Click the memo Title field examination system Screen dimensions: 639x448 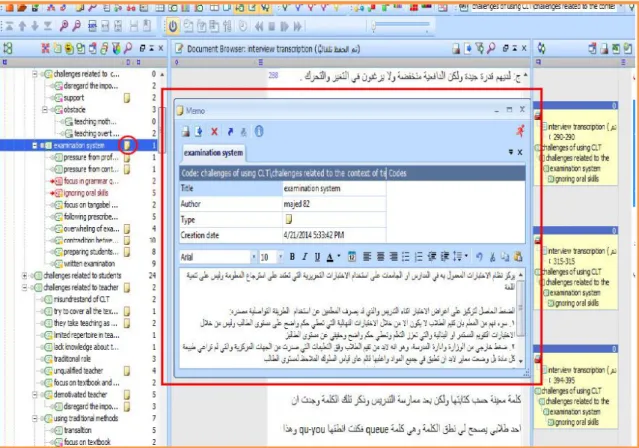coord(334,188)
